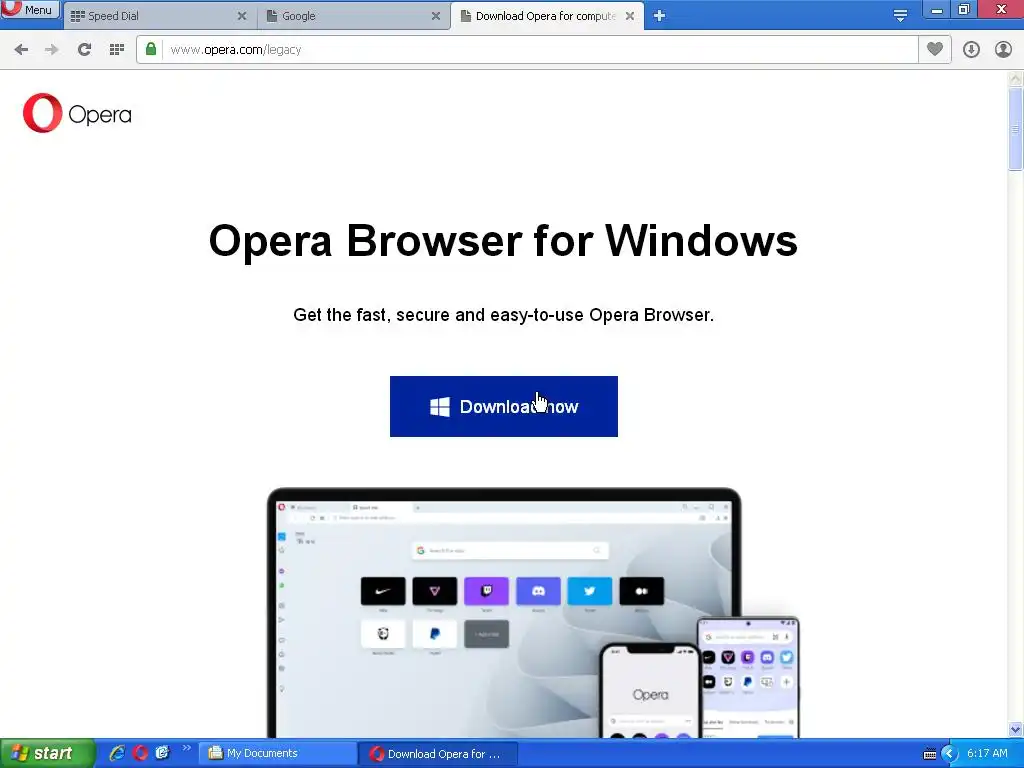Close the Download Opera tab
1024x768 pixels.
click(630, 16)
